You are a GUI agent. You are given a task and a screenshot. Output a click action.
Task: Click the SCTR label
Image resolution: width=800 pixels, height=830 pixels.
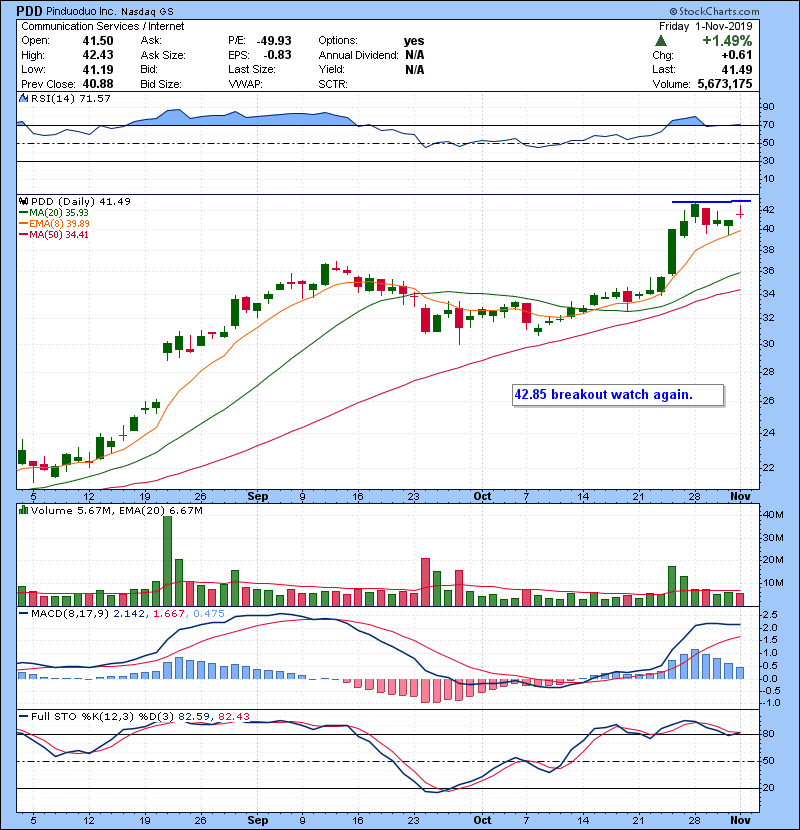point(333,84)
